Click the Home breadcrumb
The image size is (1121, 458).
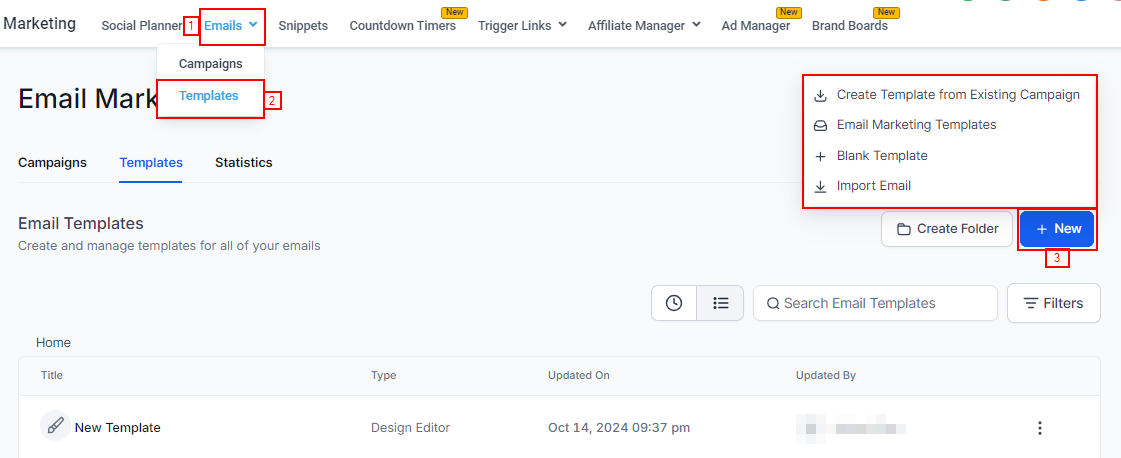tap(54, 342)
